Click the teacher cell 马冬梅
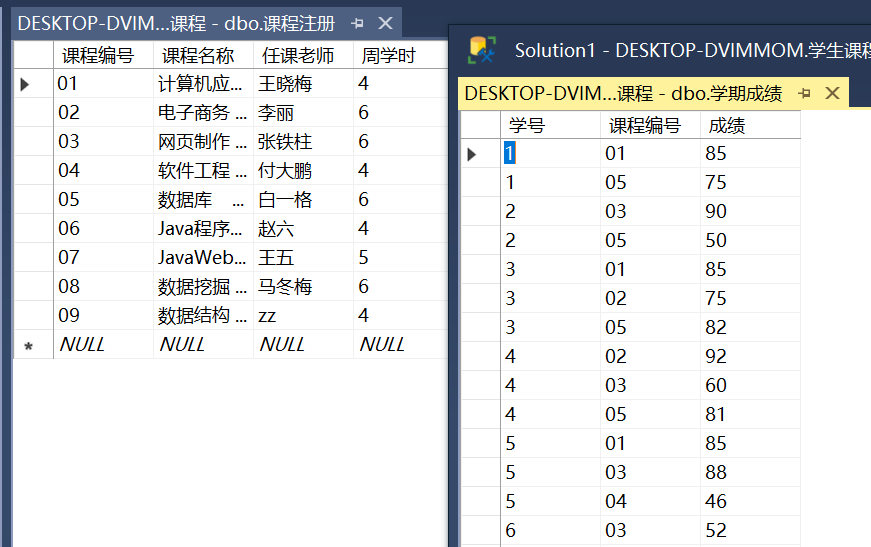The height and width of the screenshot is (547, 871). click(x=285, y=287)
